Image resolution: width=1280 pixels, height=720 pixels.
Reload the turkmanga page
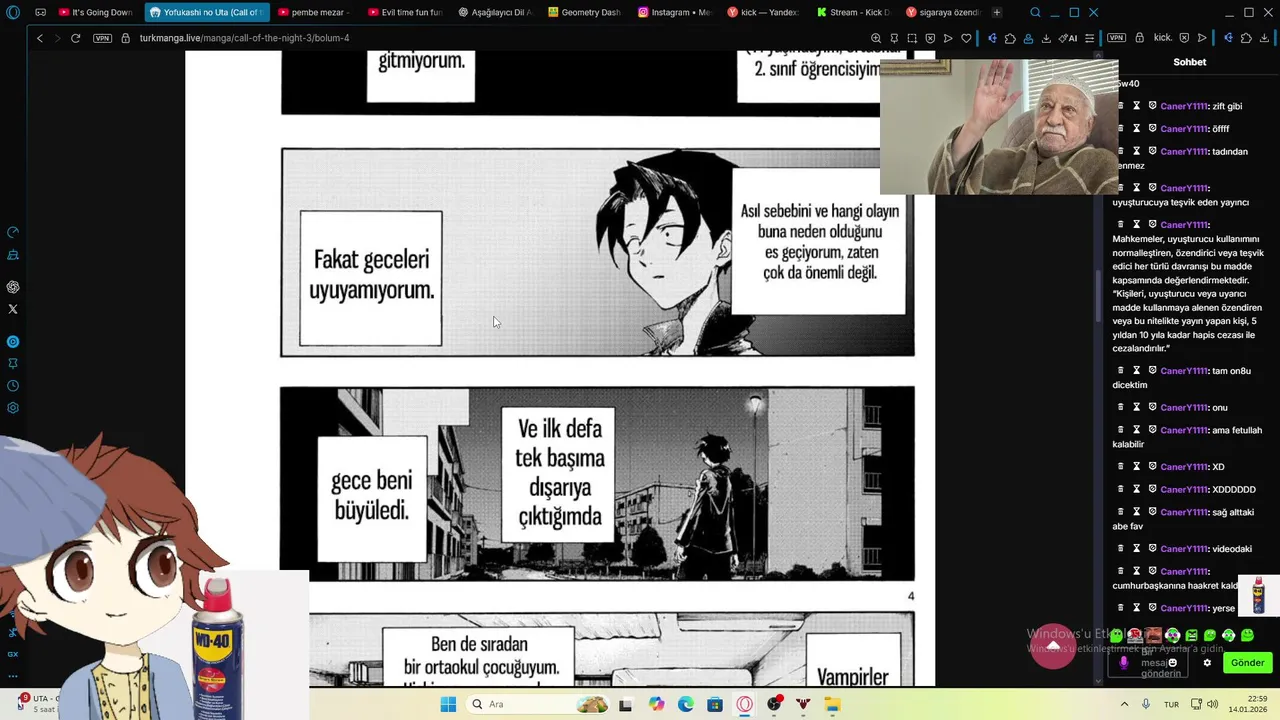pos(75,38)
